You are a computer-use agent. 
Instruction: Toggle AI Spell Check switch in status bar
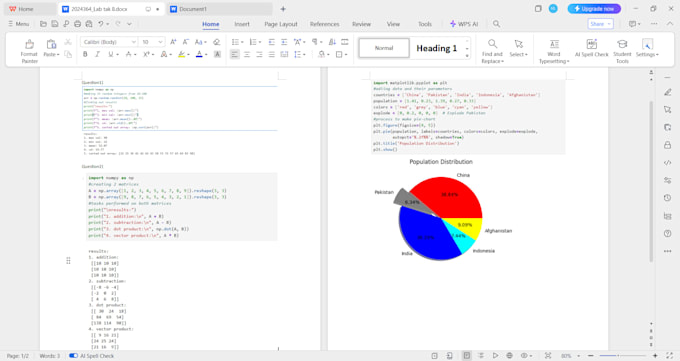pos(73,356)
